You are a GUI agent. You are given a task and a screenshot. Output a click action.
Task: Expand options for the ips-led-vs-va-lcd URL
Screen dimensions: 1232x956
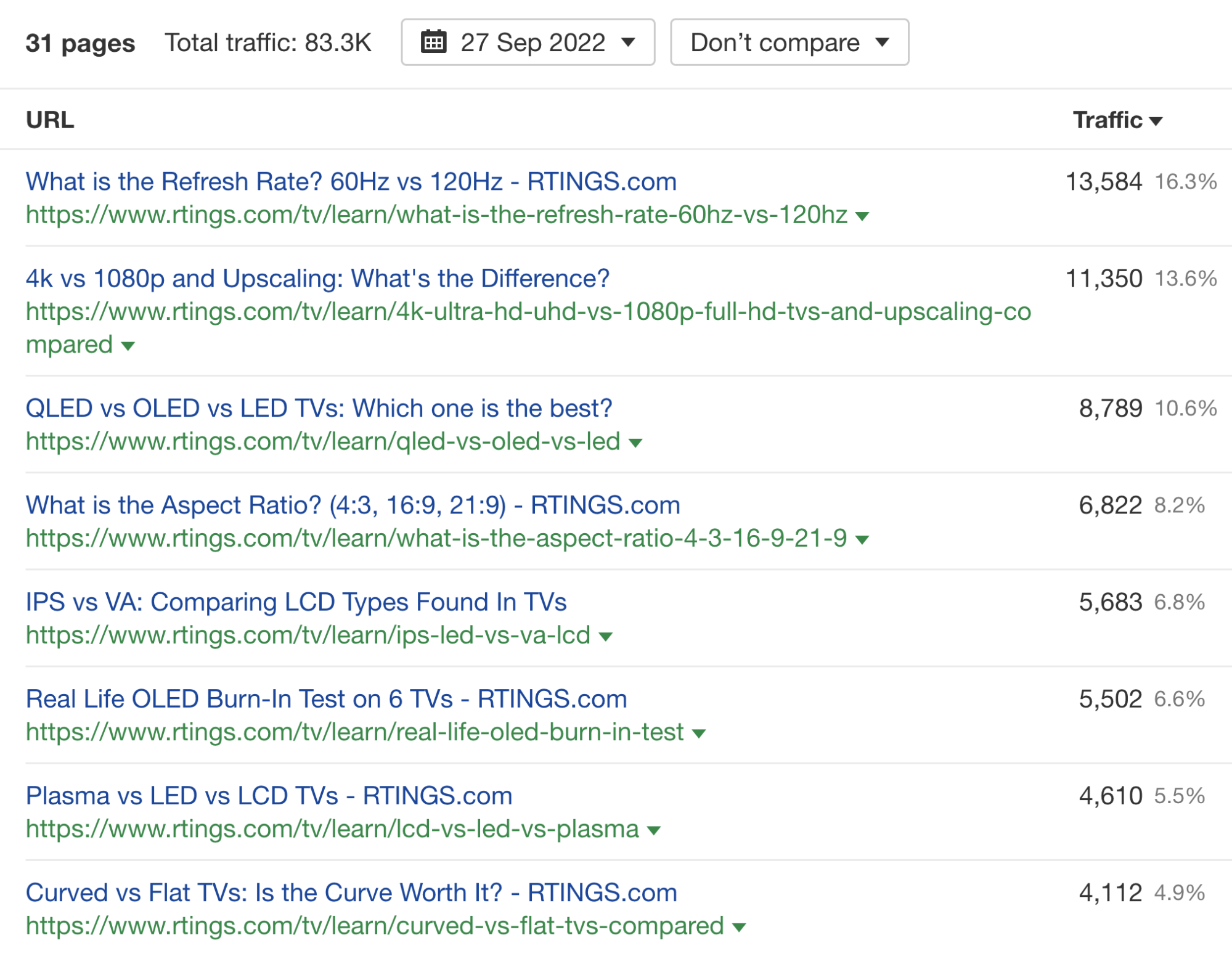[x=605, y=635]
